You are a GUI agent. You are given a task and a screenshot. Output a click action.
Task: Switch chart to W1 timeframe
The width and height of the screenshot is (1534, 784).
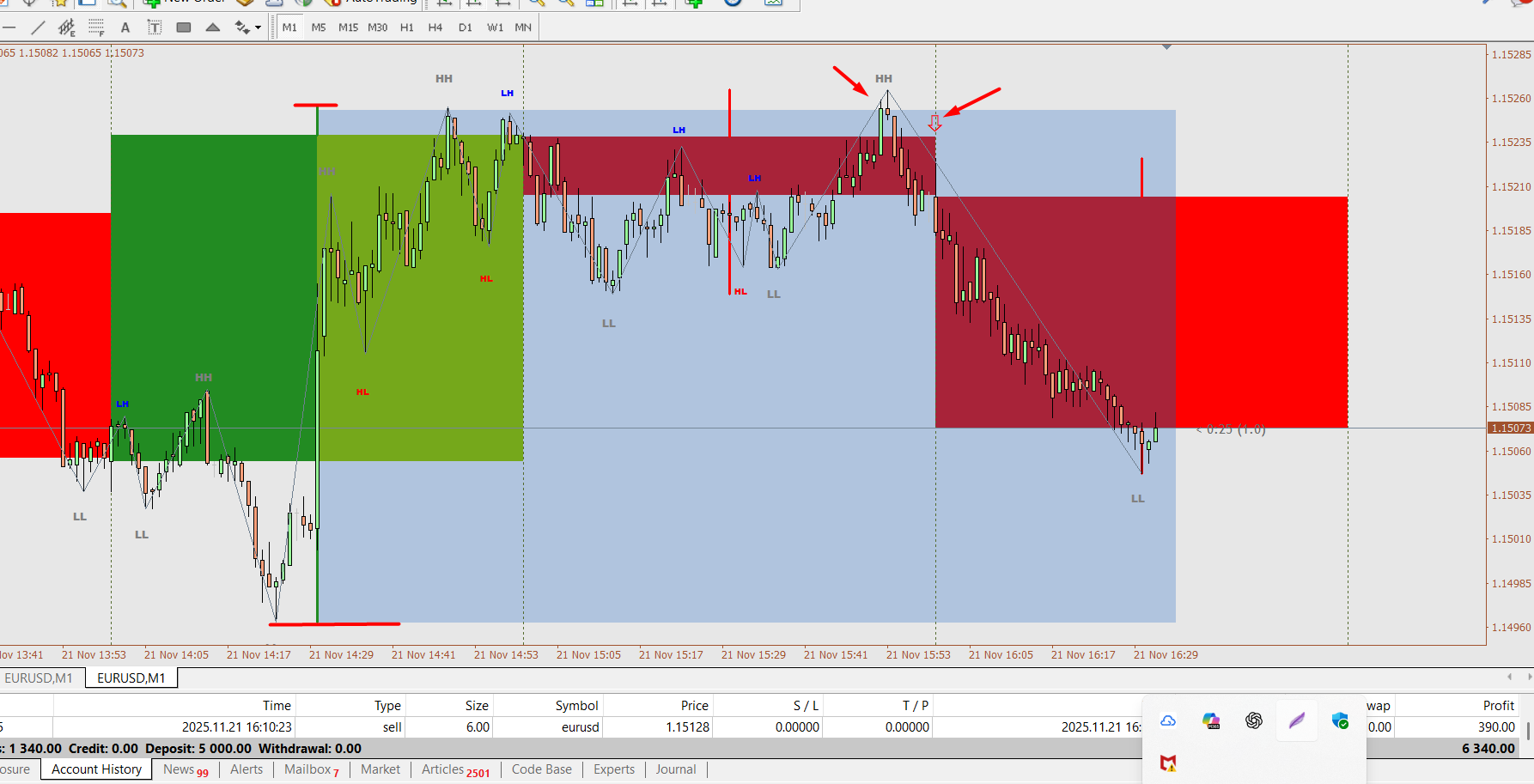click(496, 27)
